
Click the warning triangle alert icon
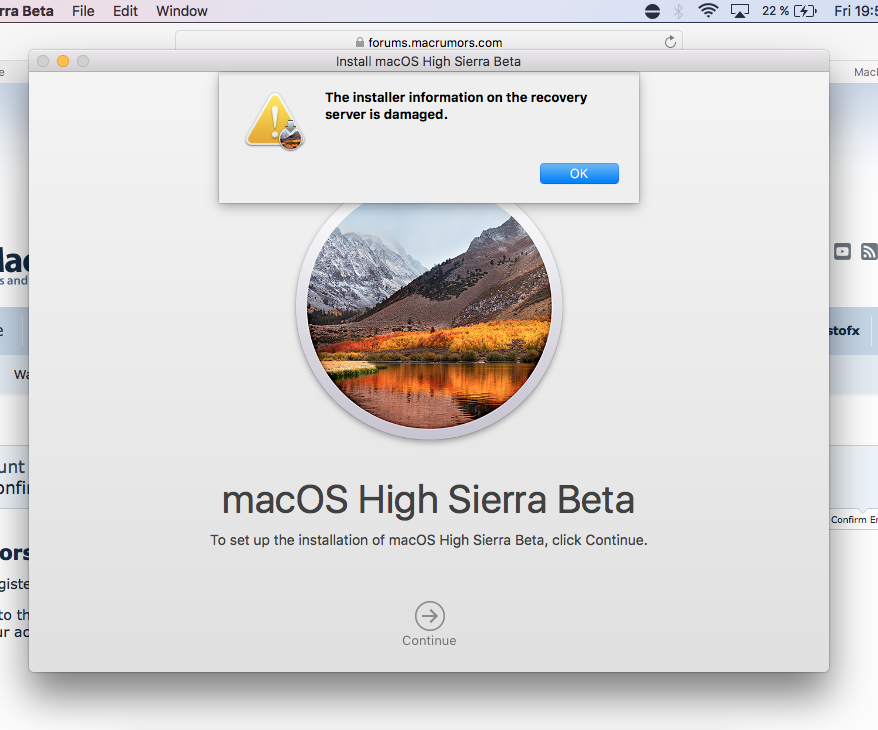coord(274,121)
